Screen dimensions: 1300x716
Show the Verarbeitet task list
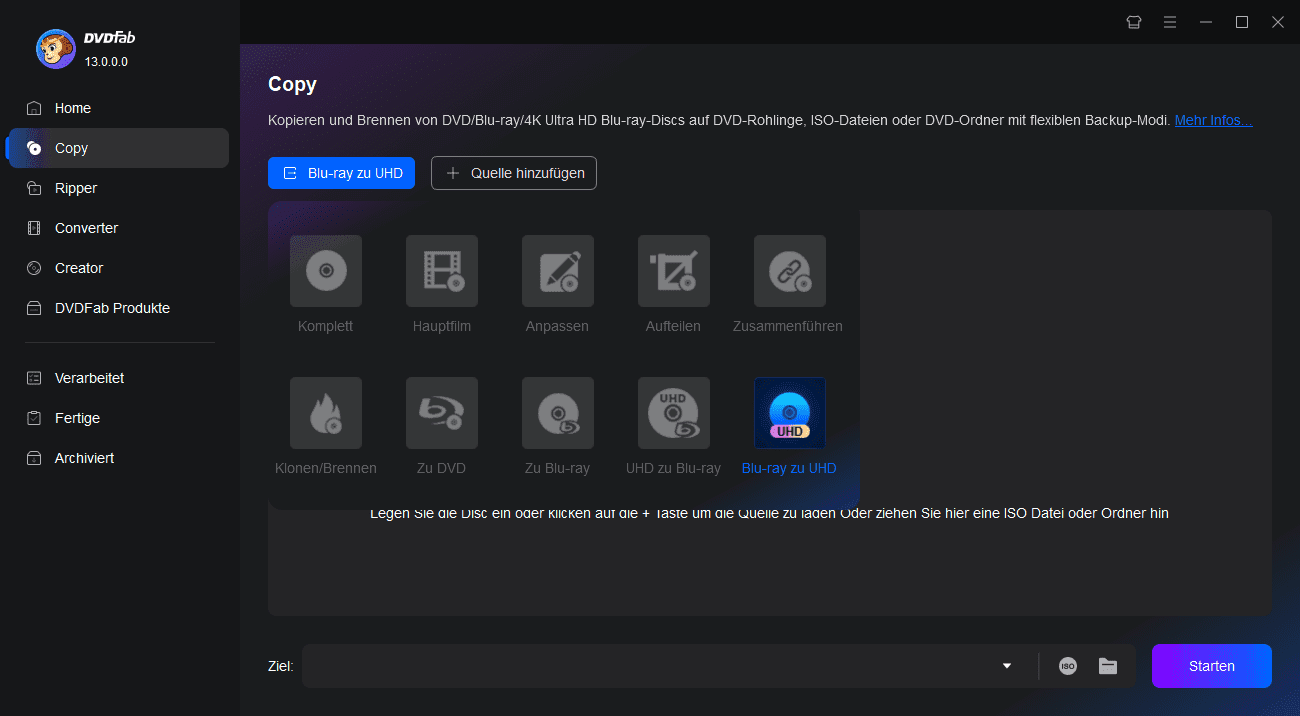(118, 378)
